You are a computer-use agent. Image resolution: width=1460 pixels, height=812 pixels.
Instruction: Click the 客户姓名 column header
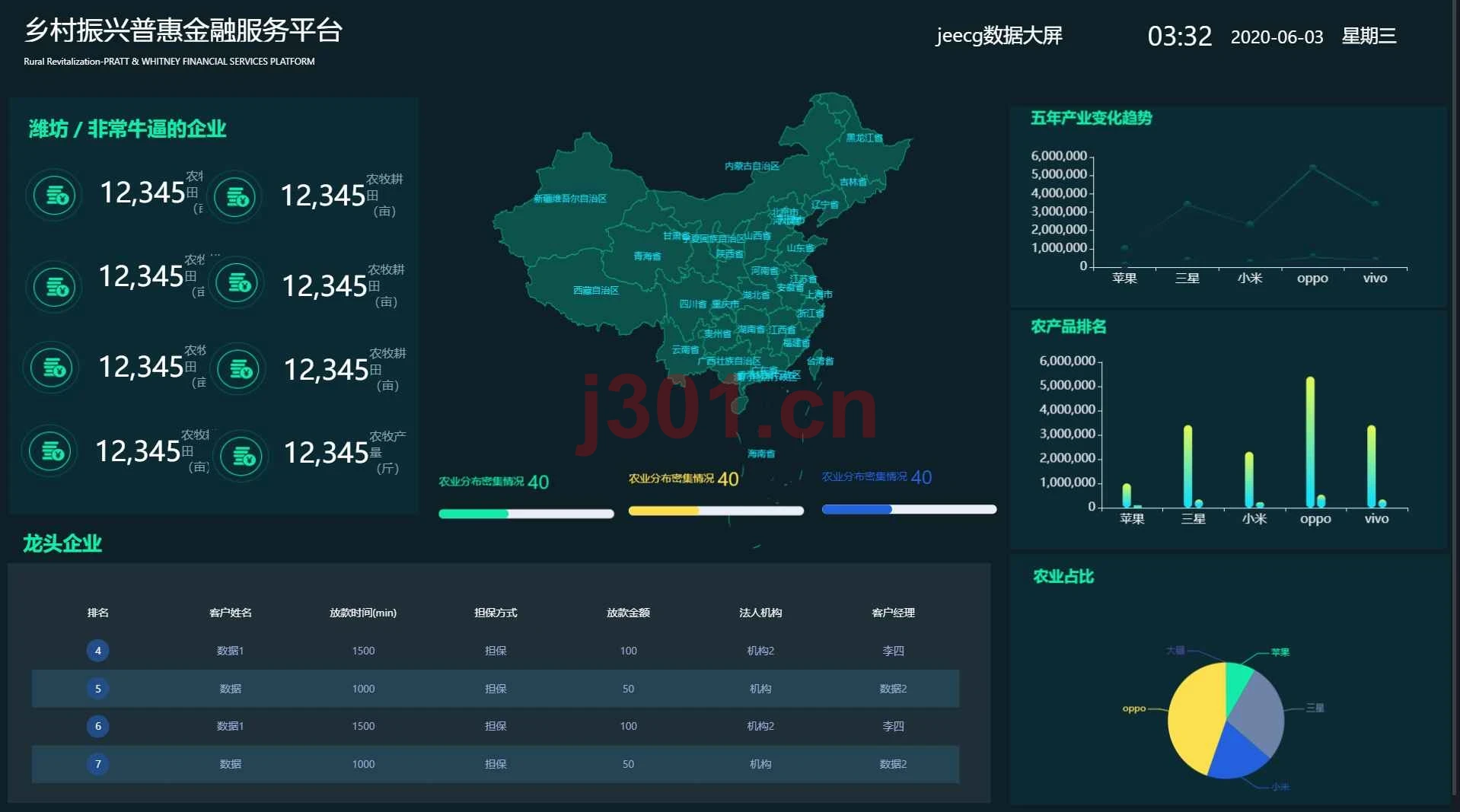pos(231,613)
